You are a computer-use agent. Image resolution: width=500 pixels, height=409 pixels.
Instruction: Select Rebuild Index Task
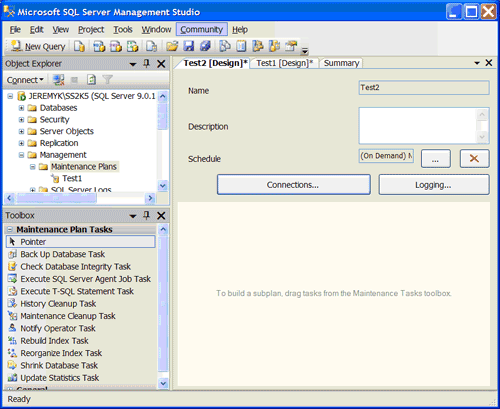point(81,340)
